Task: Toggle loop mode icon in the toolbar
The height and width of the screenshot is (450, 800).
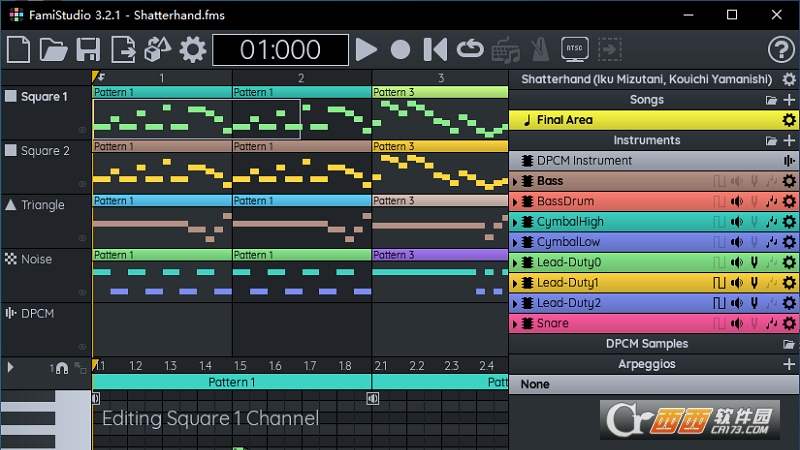Action: [x=470, y=49]
